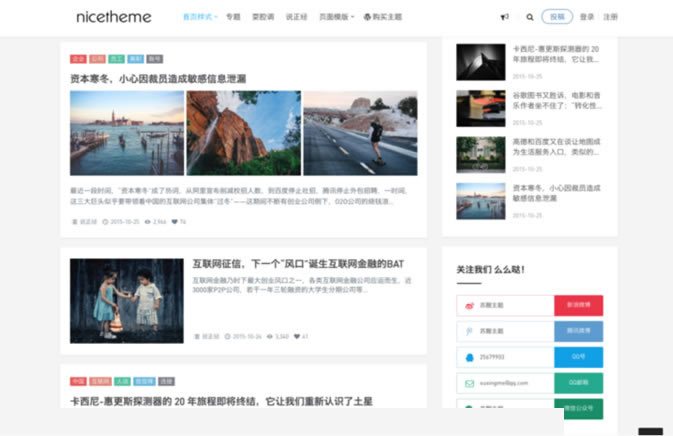Screen dimensions: 673x436
Task: Click the red tag above 资本寒冬 article
Action: [x=78, y=59]
